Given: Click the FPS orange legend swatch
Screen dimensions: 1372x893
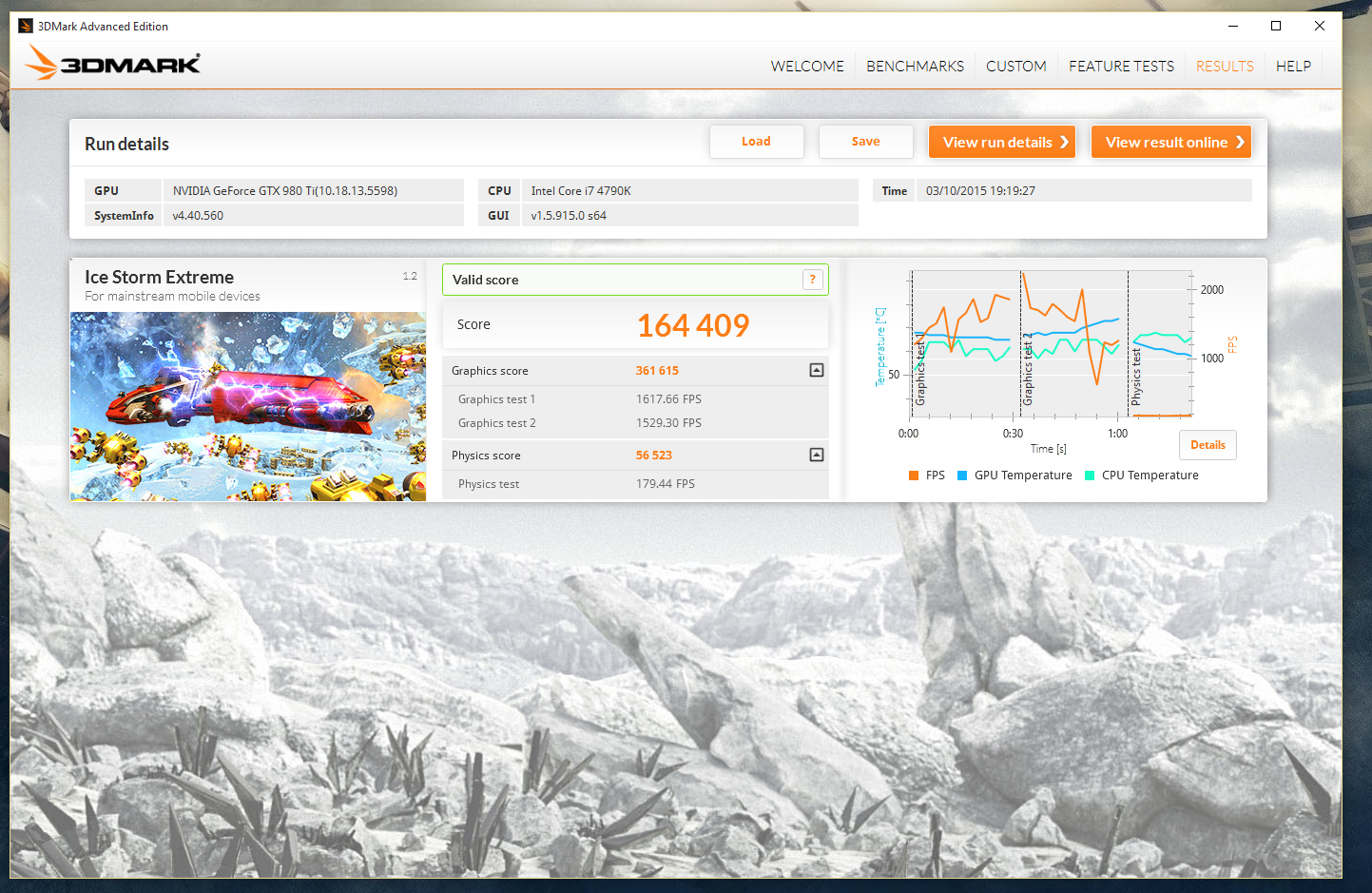Looking at the screenshot, I should pyautogui.click(x=914, y=476).
